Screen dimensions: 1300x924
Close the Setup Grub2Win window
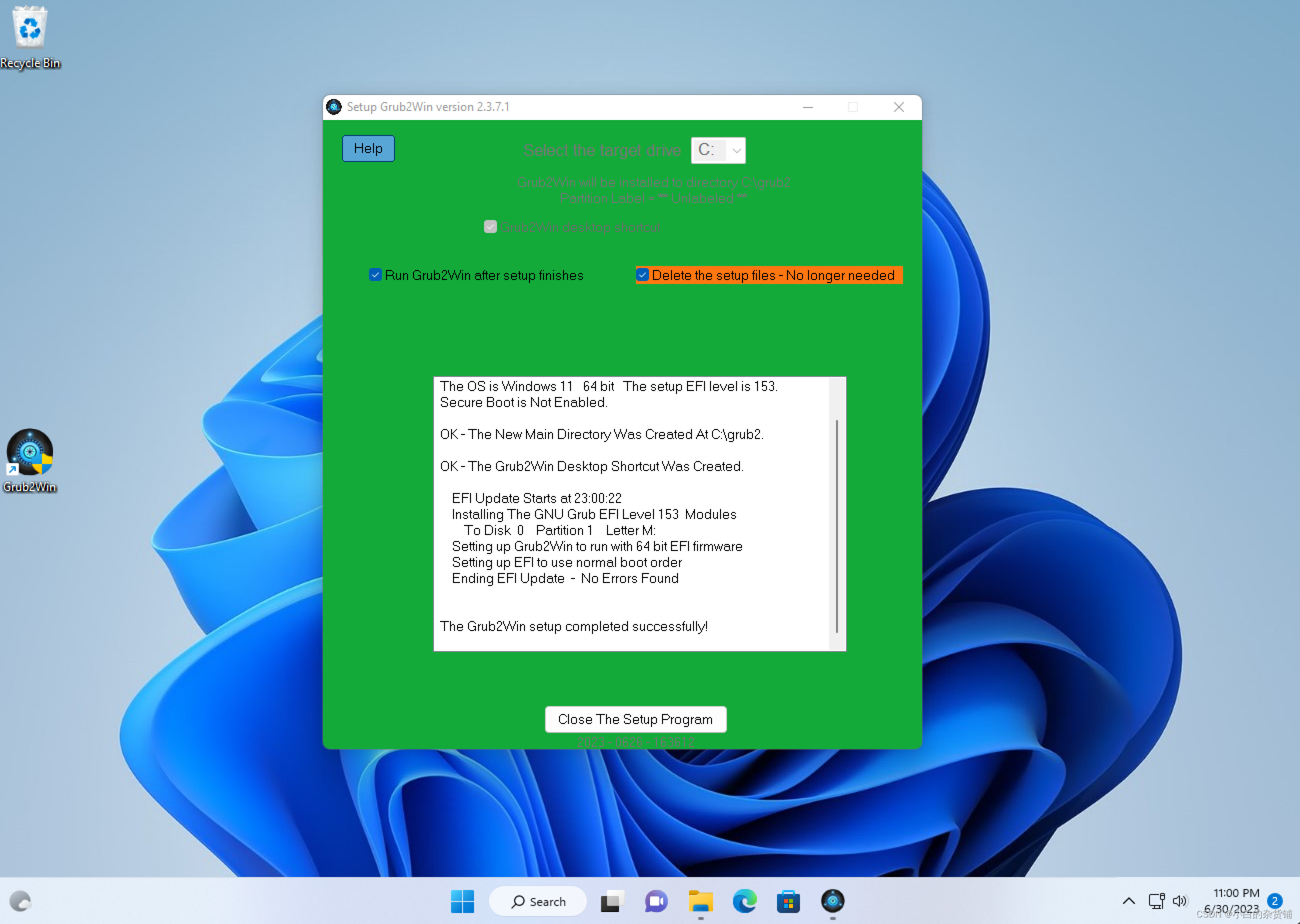pyautogui.click(x=899, y=107)
